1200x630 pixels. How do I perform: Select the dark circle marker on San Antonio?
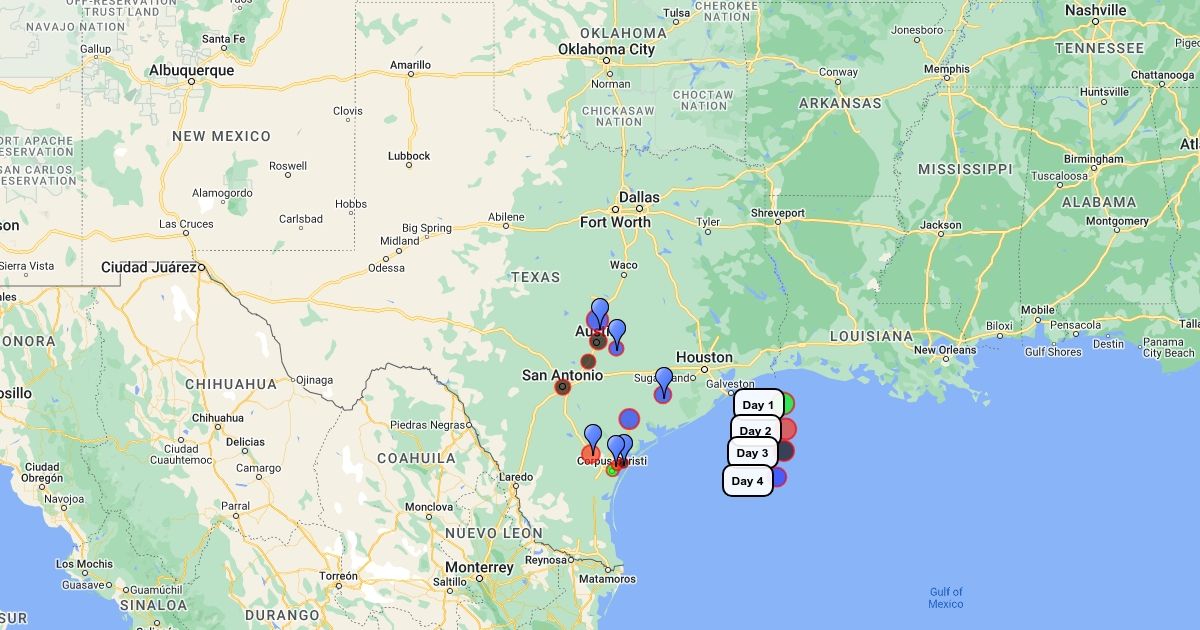click(563, 387)
